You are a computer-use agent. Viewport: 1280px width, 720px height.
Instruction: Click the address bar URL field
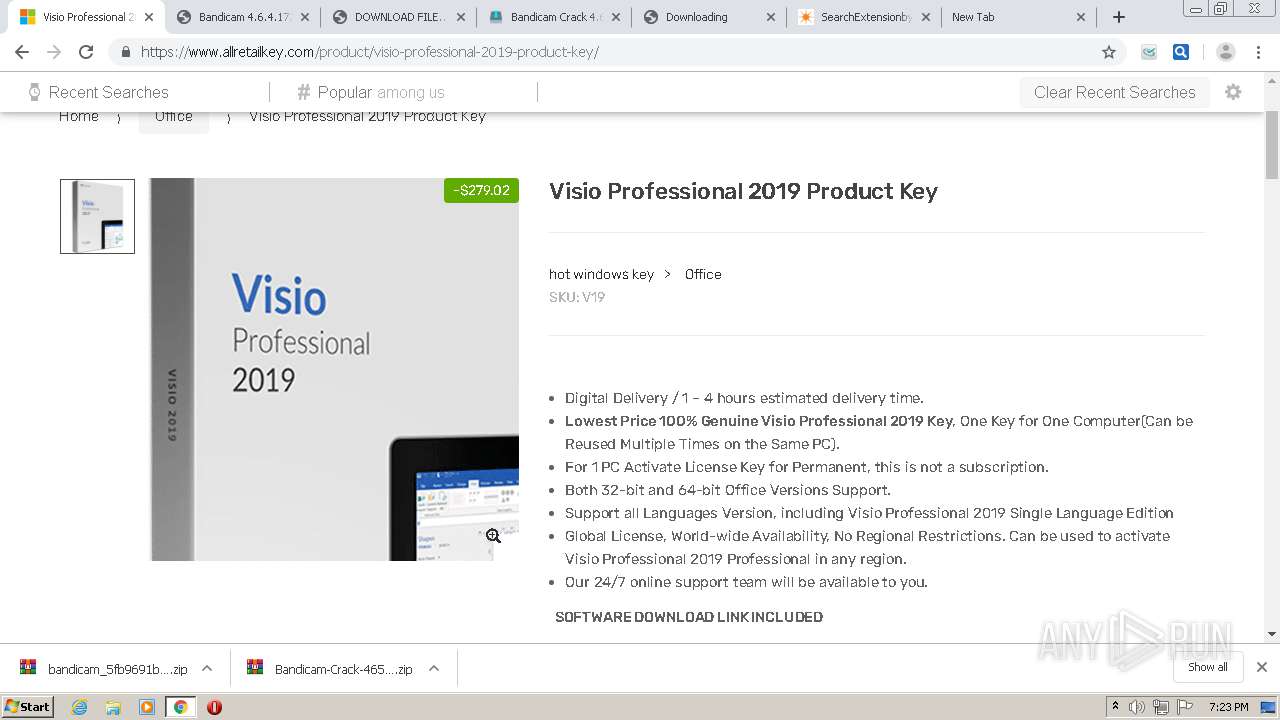click(x=600, y=52)
